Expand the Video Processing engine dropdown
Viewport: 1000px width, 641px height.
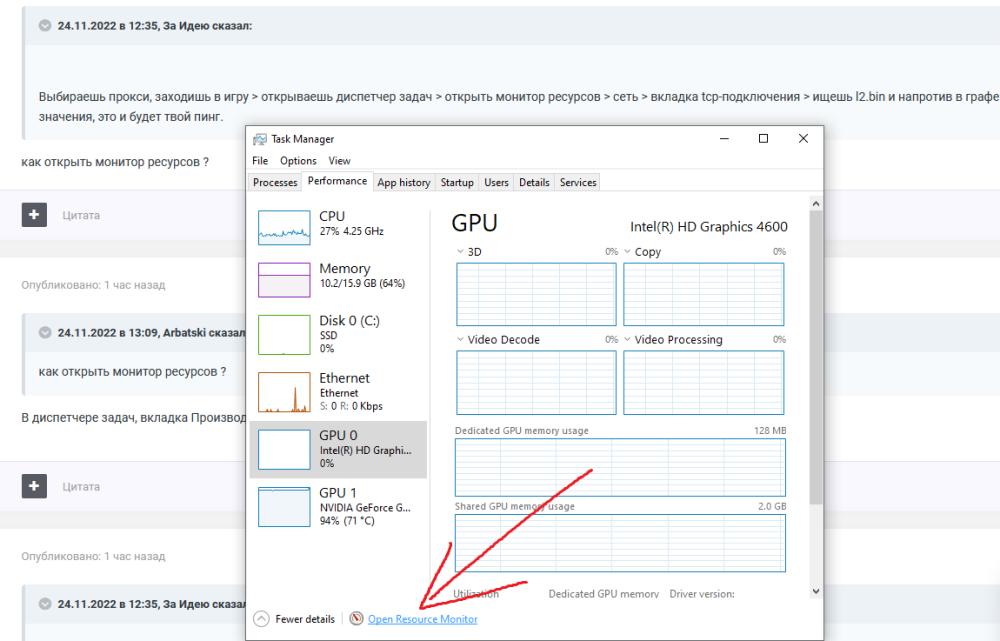pyautogui.click(x=627, y=340)
